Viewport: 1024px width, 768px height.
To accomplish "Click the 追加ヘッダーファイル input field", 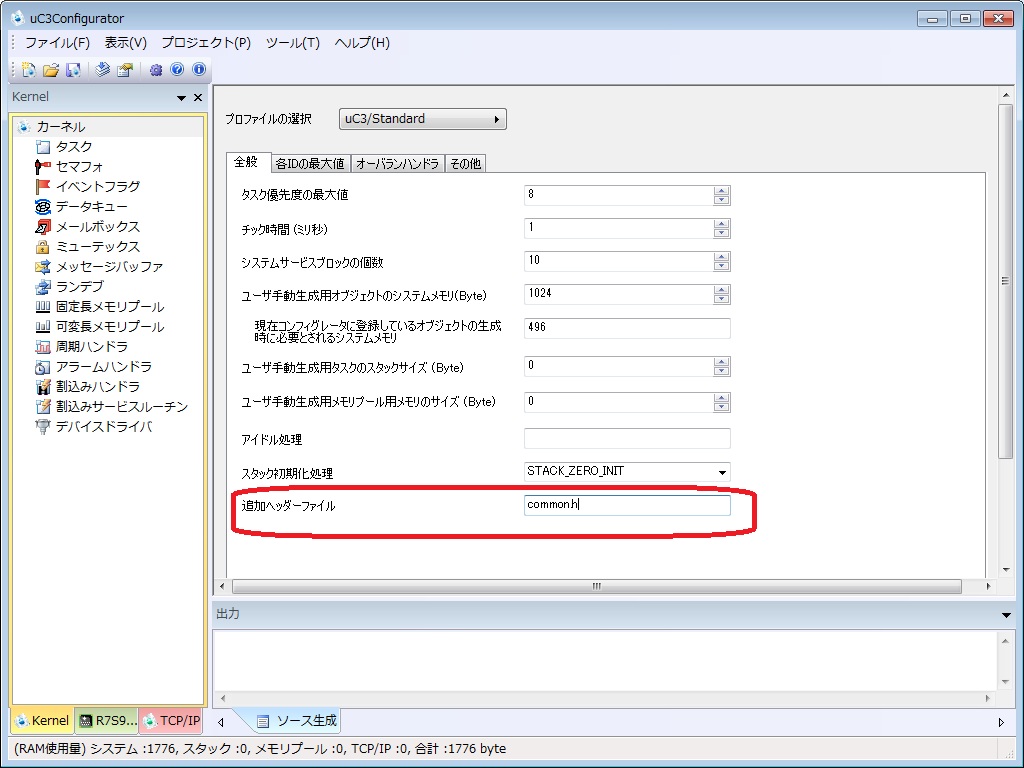I will point(627,506).
